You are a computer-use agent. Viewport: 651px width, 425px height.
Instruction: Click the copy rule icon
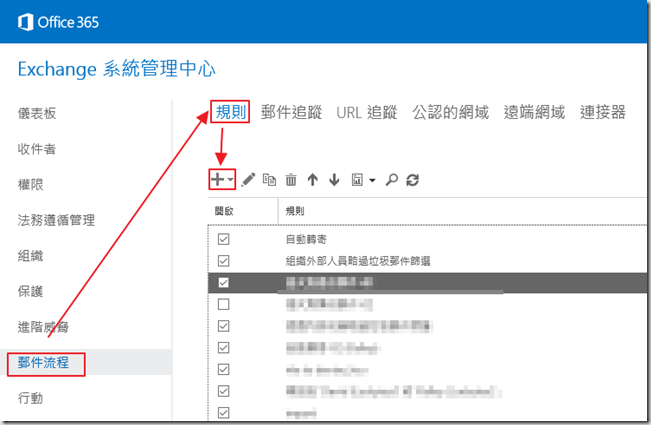point(269,180)
